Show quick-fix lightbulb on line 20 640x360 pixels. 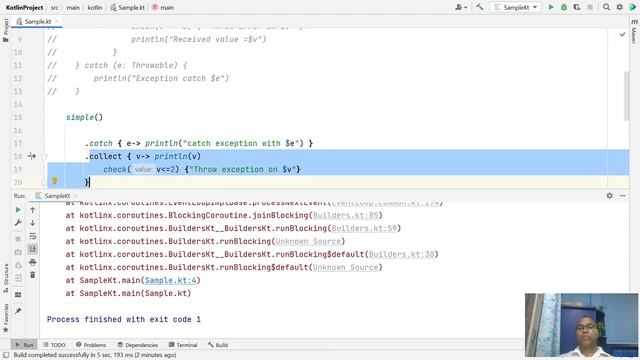55,180
